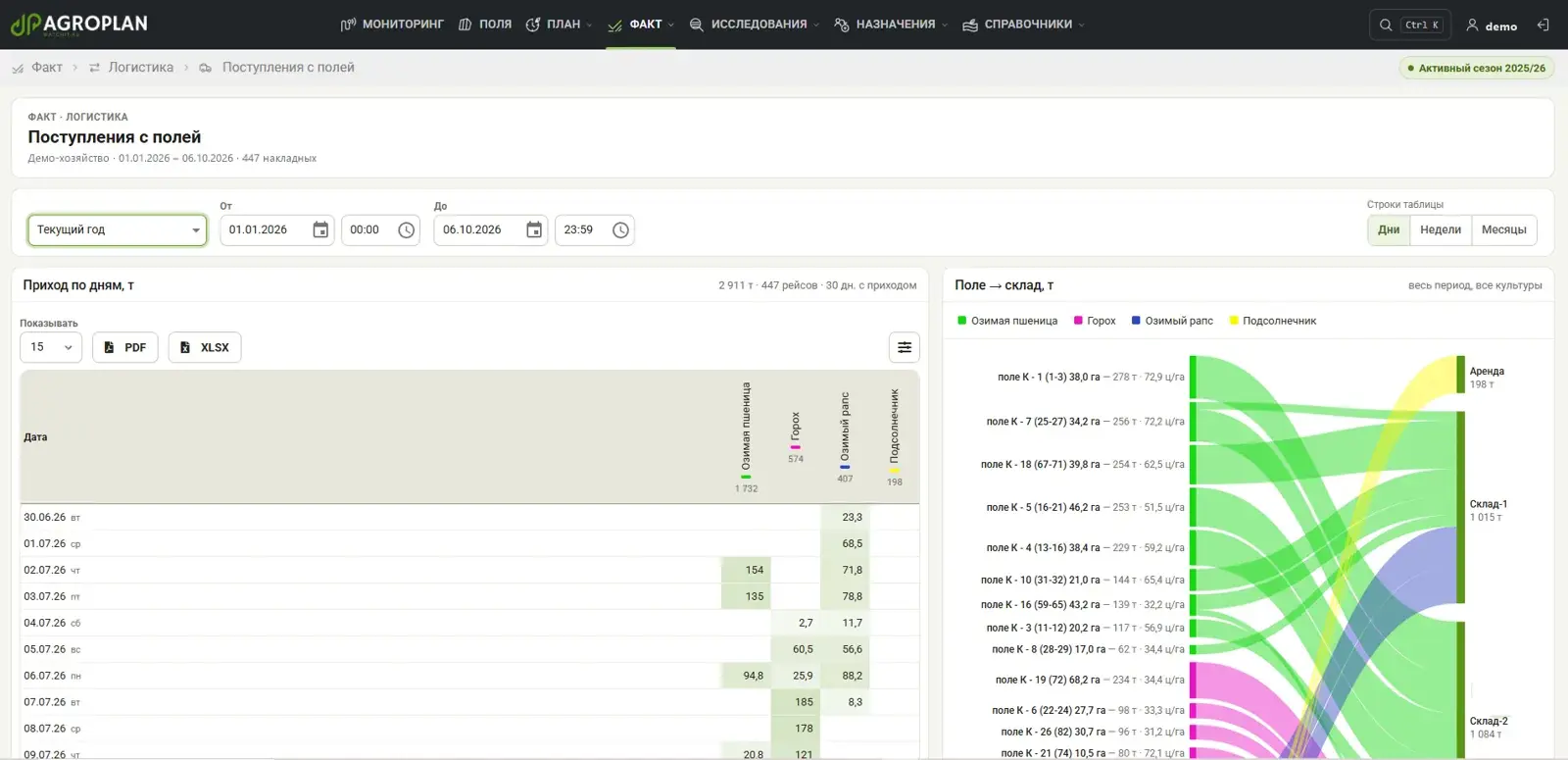1568x760 pixels.
Task: Click the Поступления с полей breadcrumb icon
Action: pyautogui.click(x=206, y=68)
